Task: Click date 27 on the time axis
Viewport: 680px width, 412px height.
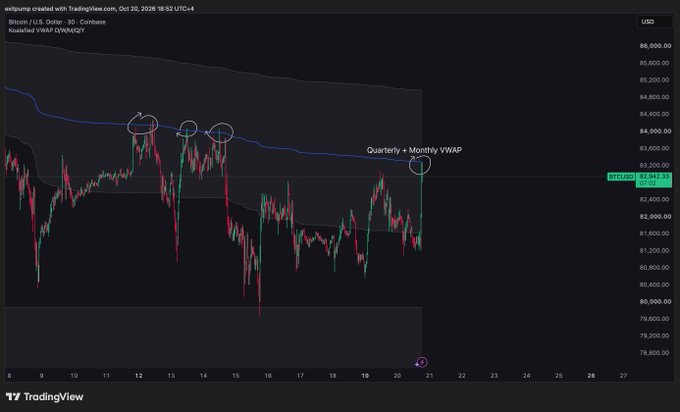Action: pos(624,376)
